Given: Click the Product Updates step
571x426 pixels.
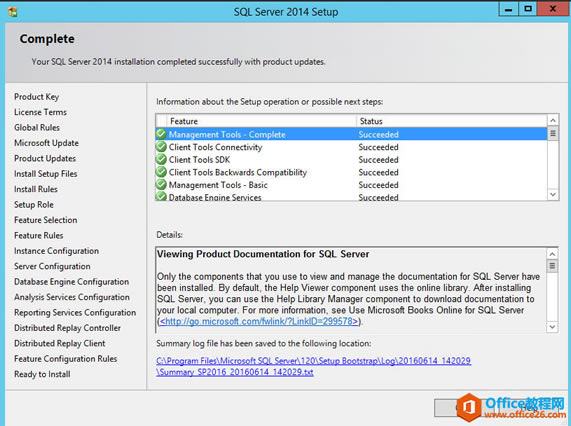Looking at the screenshot, I should (45, 158).
